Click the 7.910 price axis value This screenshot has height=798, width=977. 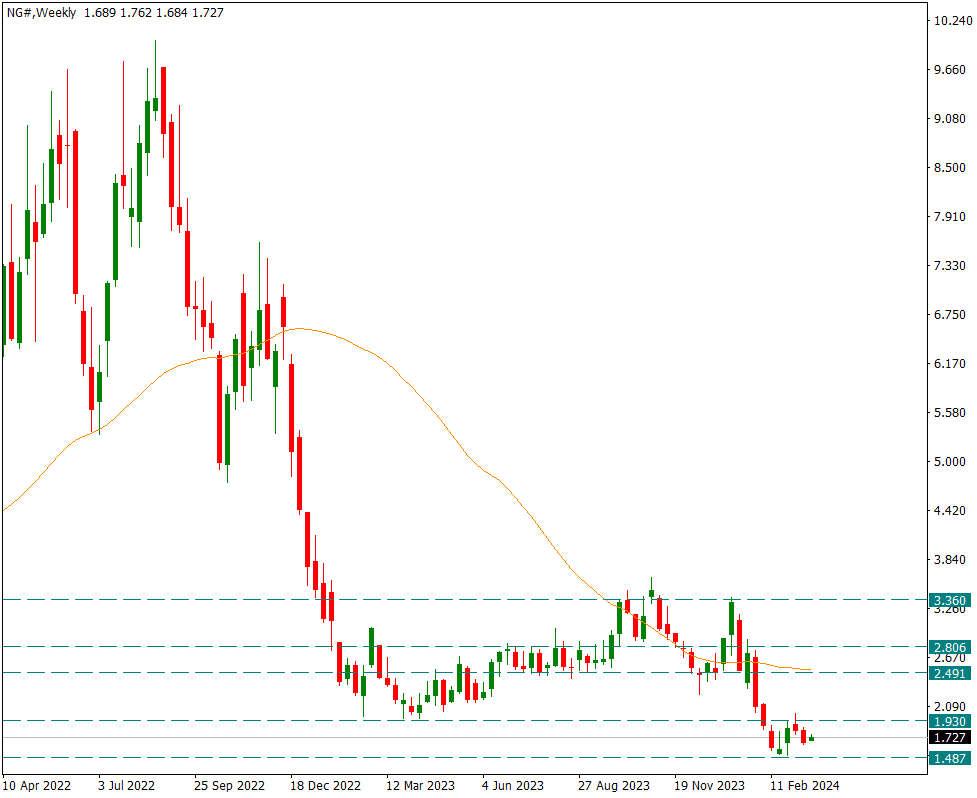click(x=950, y=217)
